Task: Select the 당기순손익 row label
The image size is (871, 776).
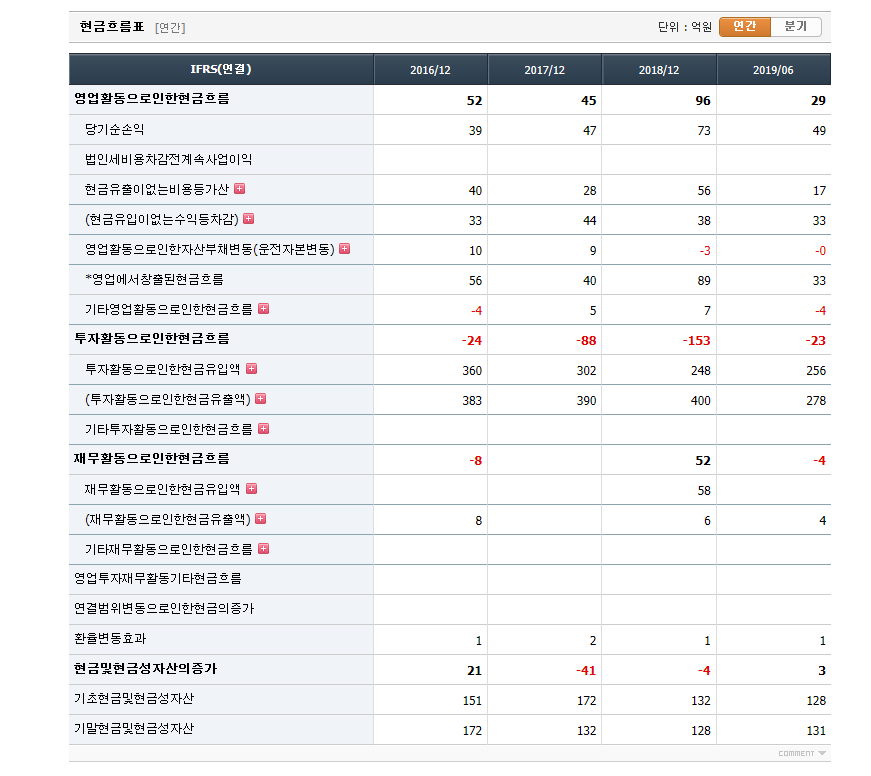Action: click(x=114, y=129)
